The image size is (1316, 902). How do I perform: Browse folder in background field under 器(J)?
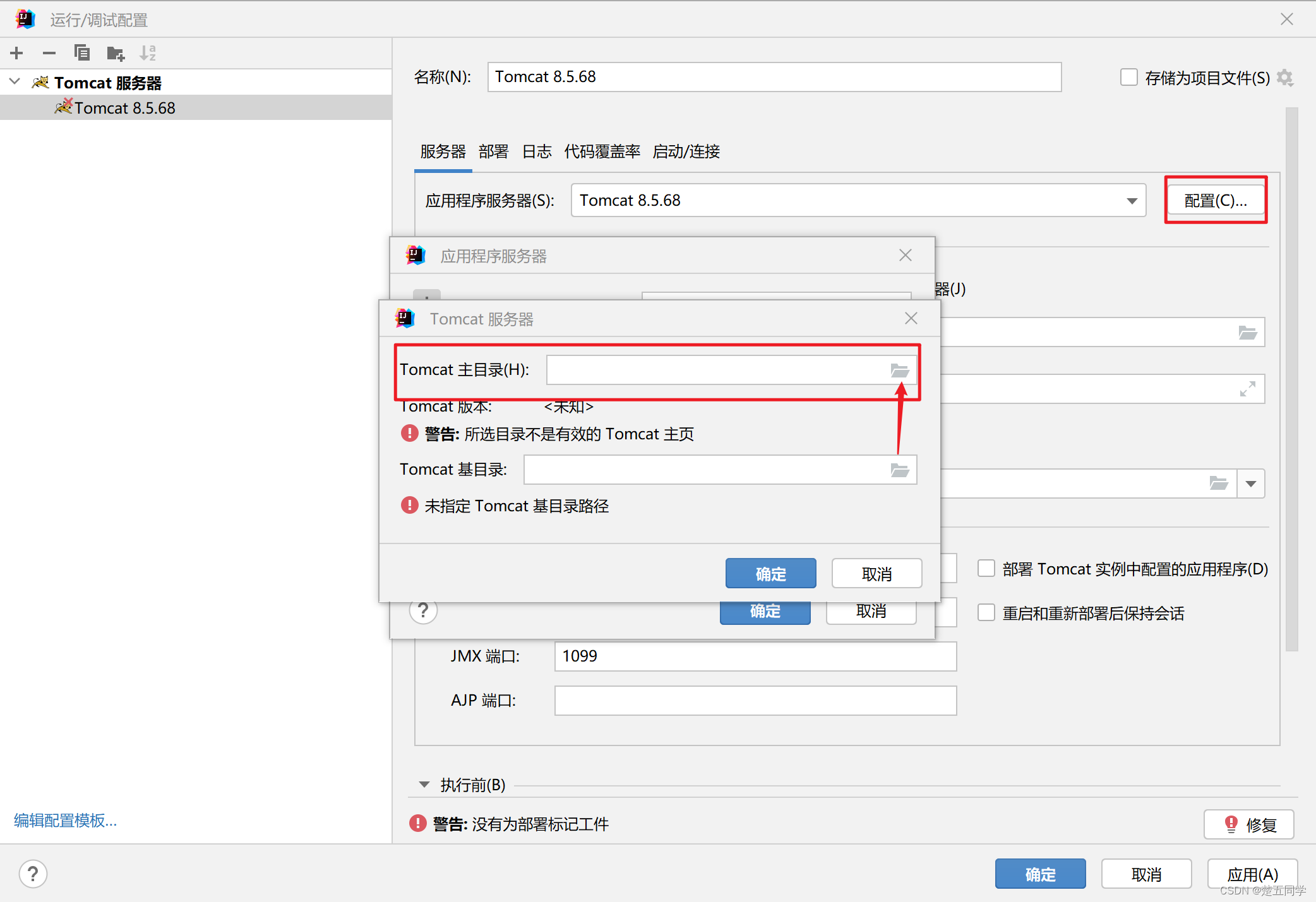(x=1247, y=333)
